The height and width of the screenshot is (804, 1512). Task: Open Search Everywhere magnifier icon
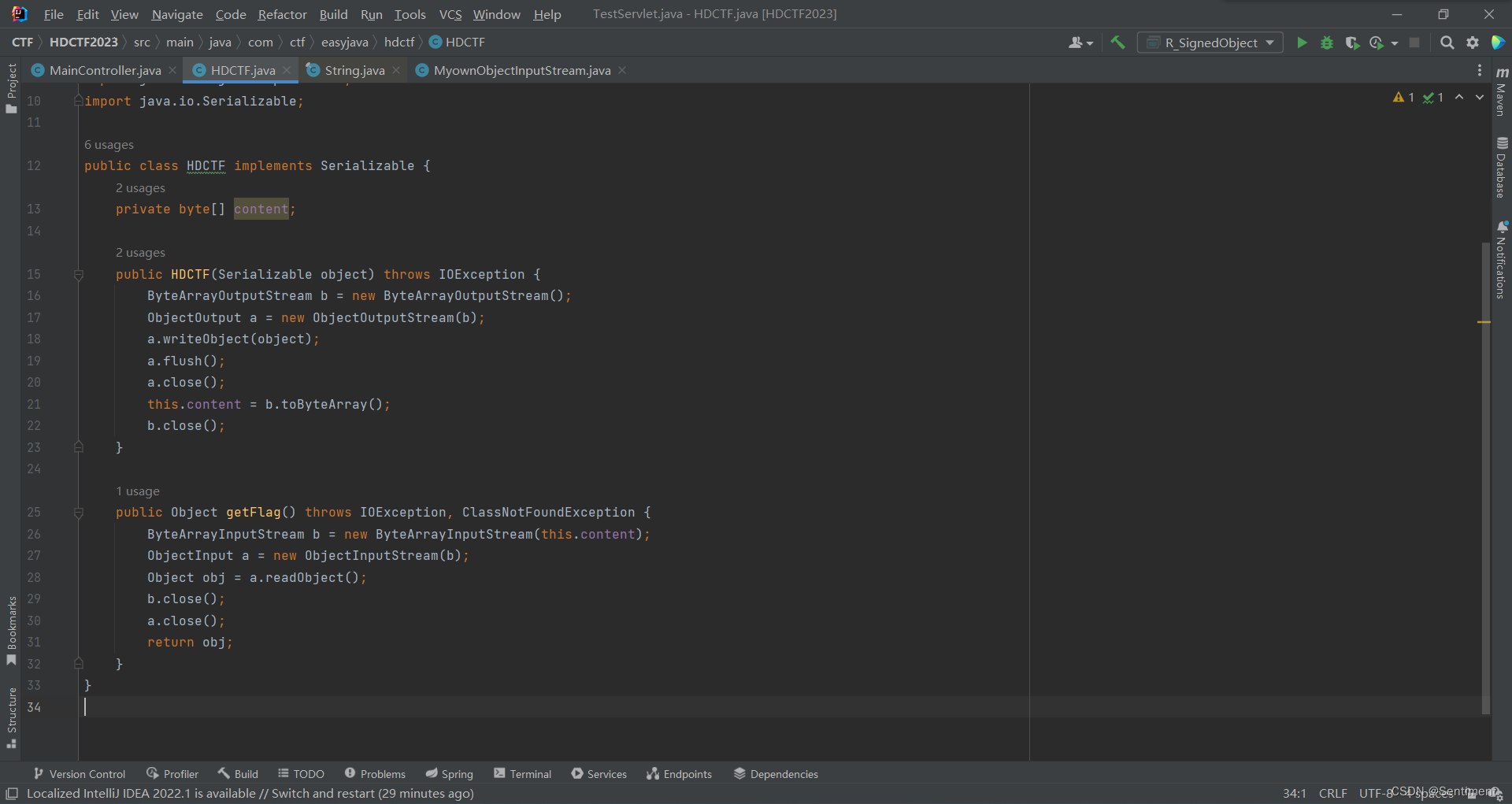[x=1447, y=43]
